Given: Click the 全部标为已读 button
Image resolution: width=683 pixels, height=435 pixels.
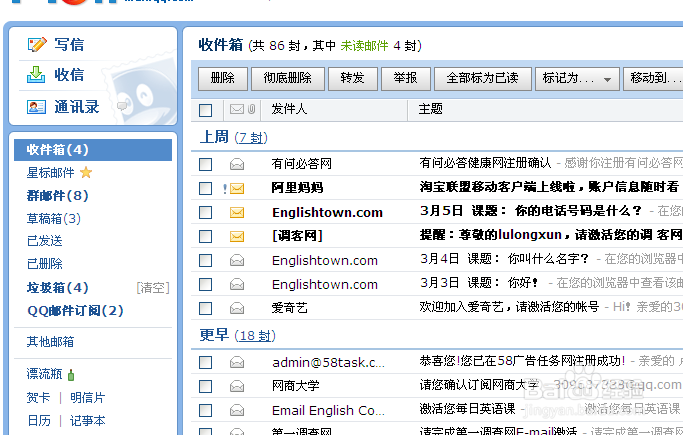Looking at the screenshot, I should tap(483, 79).
